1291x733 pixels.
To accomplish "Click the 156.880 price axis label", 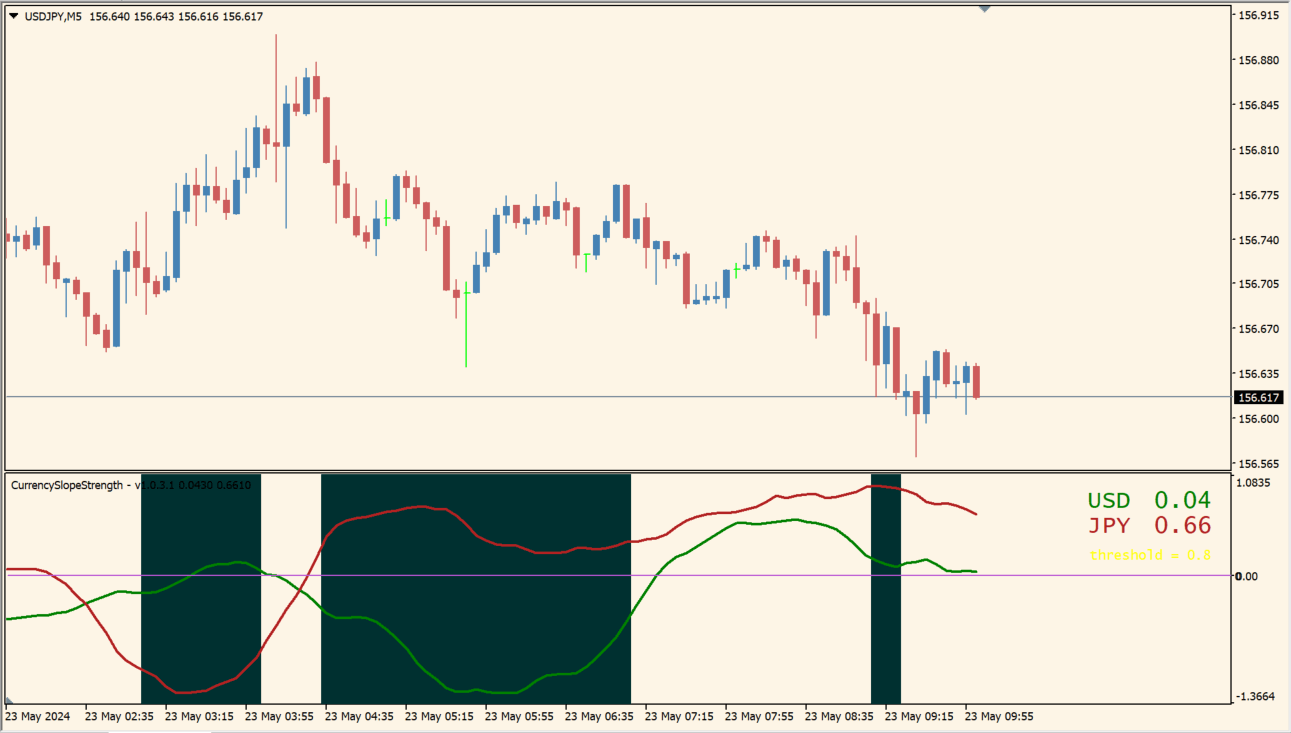I will click(1258, 61).
